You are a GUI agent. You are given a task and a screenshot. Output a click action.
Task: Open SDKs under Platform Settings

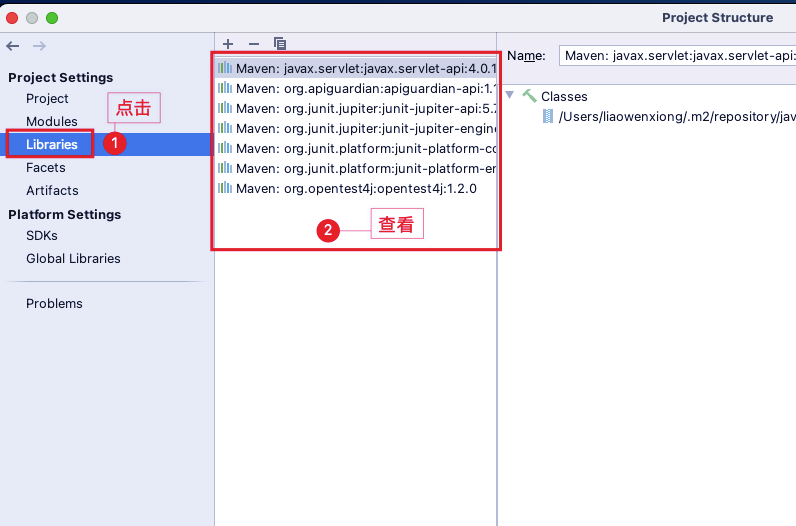(42, 236)
